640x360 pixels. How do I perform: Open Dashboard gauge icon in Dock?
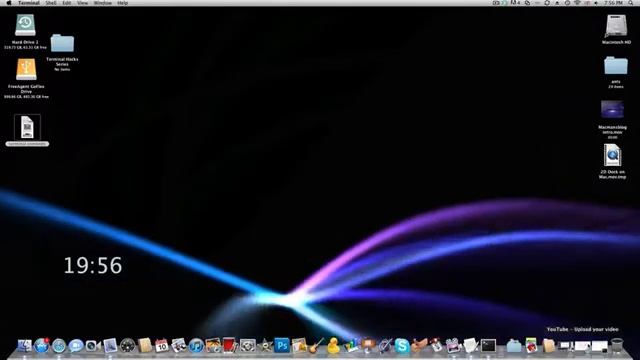point(127,346)
